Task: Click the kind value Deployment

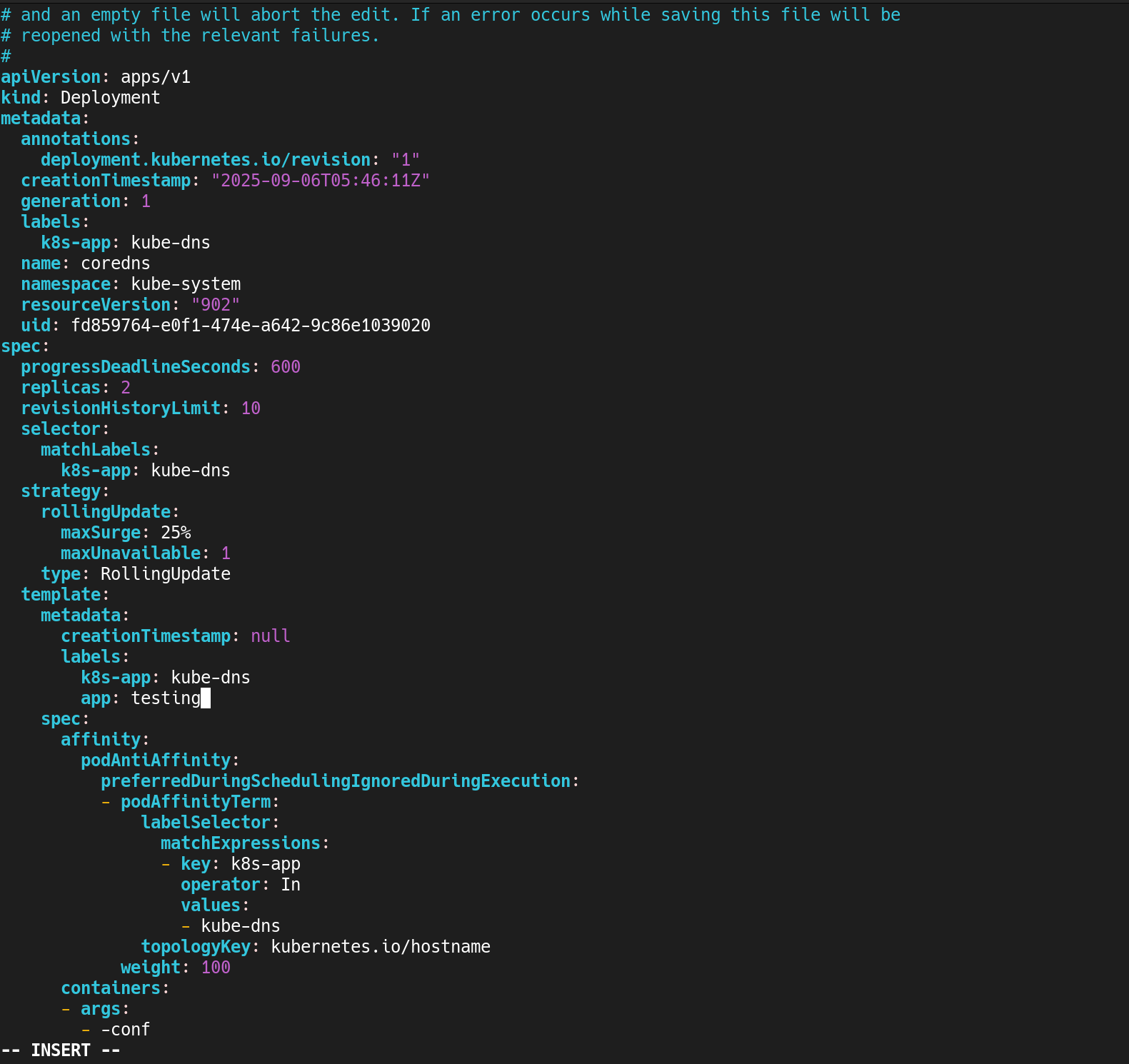Action: pos(110,98)
